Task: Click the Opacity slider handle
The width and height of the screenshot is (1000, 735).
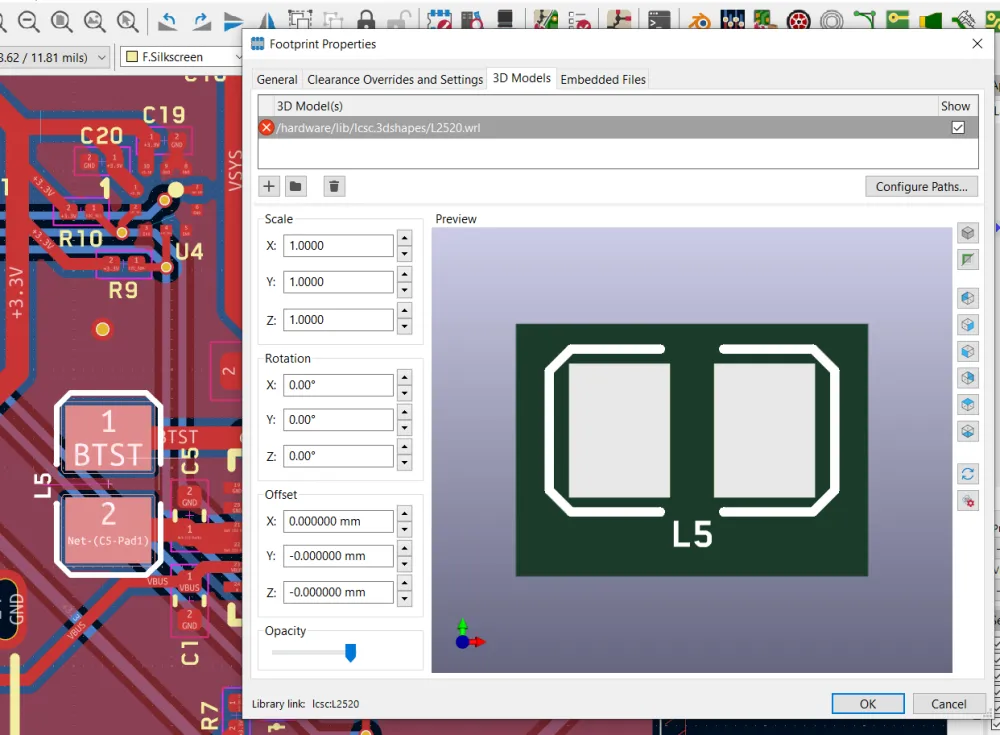Action: click(350, 653)
